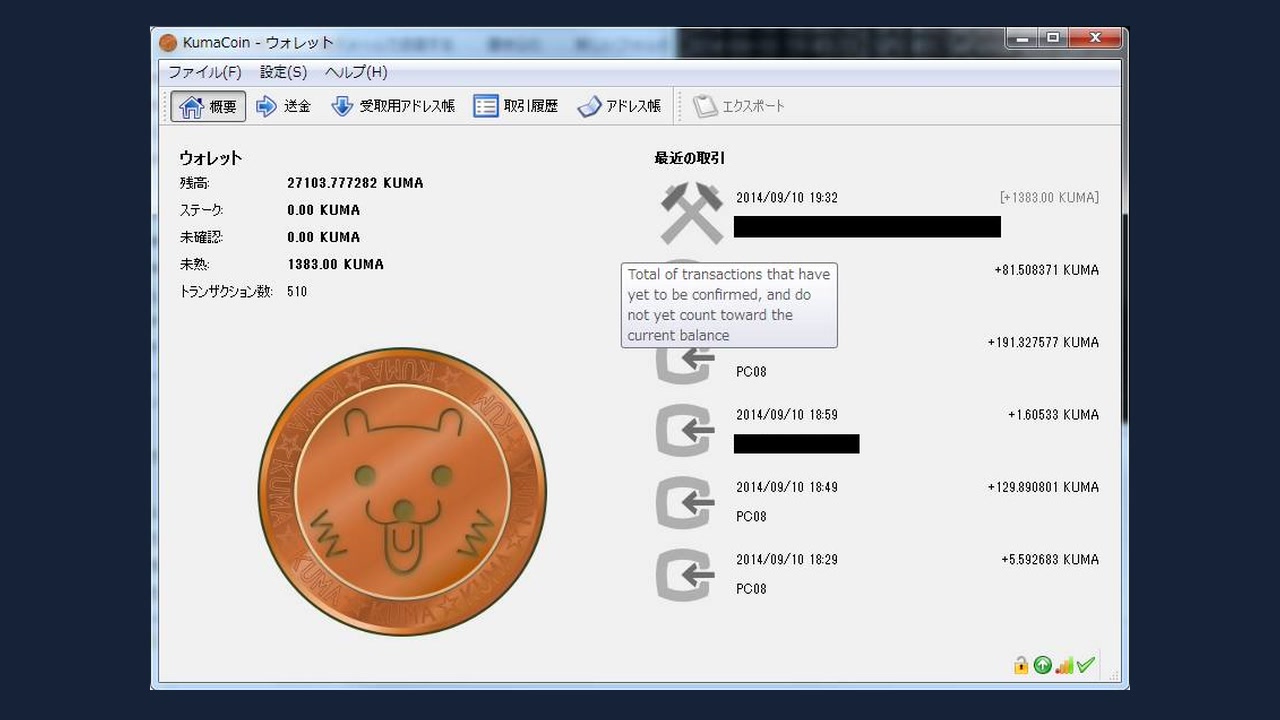
Task: Click the 未熟 immature label
Action: 194,264
